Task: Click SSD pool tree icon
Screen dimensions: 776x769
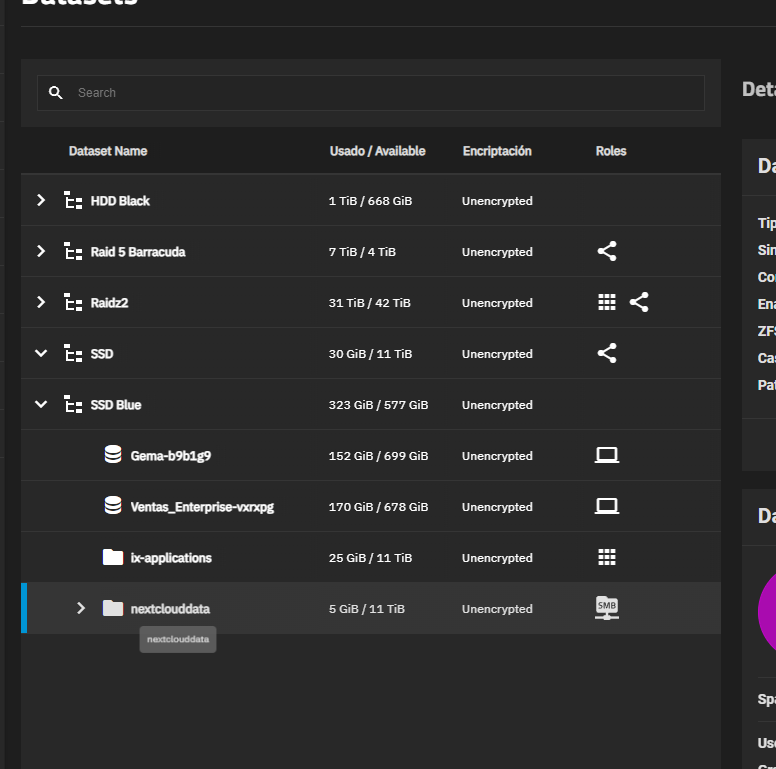Action: pyautogui.click(x=73, y=353)
